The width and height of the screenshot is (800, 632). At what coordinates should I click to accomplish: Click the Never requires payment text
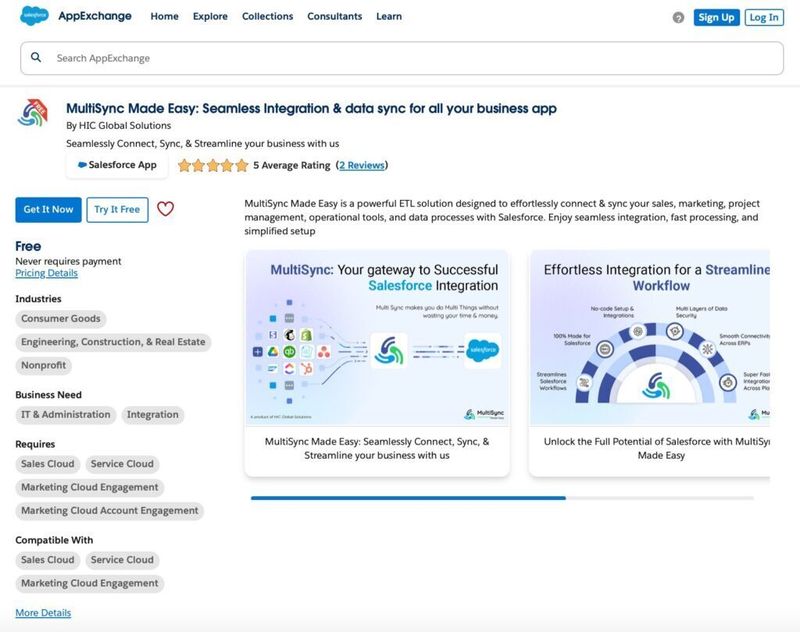click(68, 261)
